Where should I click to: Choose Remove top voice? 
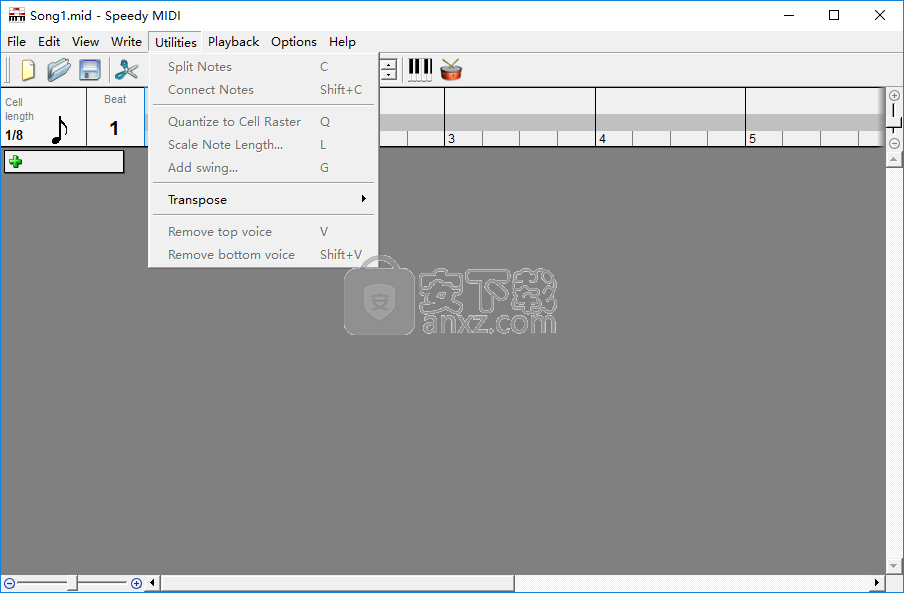click(263, 232)
